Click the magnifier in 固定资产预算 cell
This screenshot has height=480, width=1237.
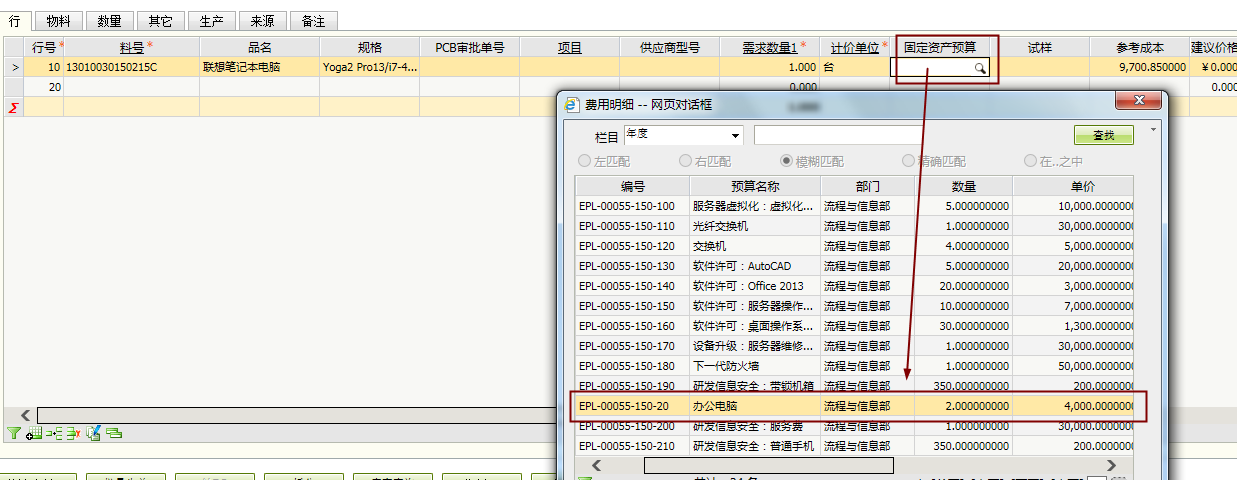pyautogui.click(x=980, y=68)
